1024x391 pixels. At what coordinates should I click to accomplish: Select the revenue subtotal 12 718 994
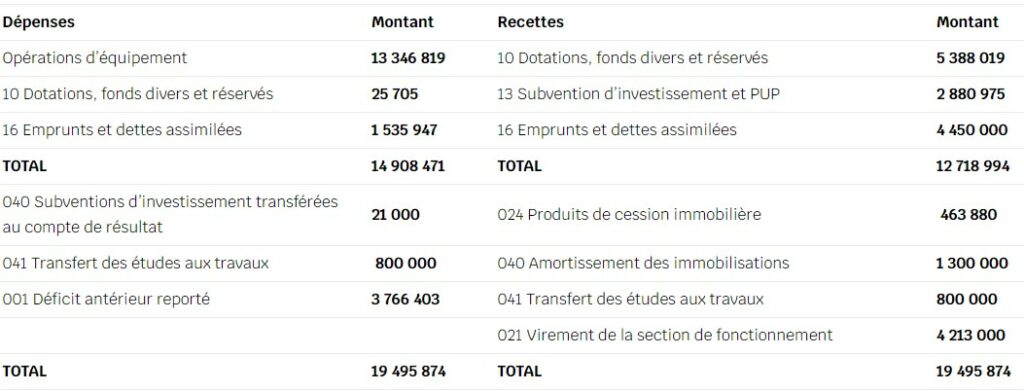click(x=973, y=166)
